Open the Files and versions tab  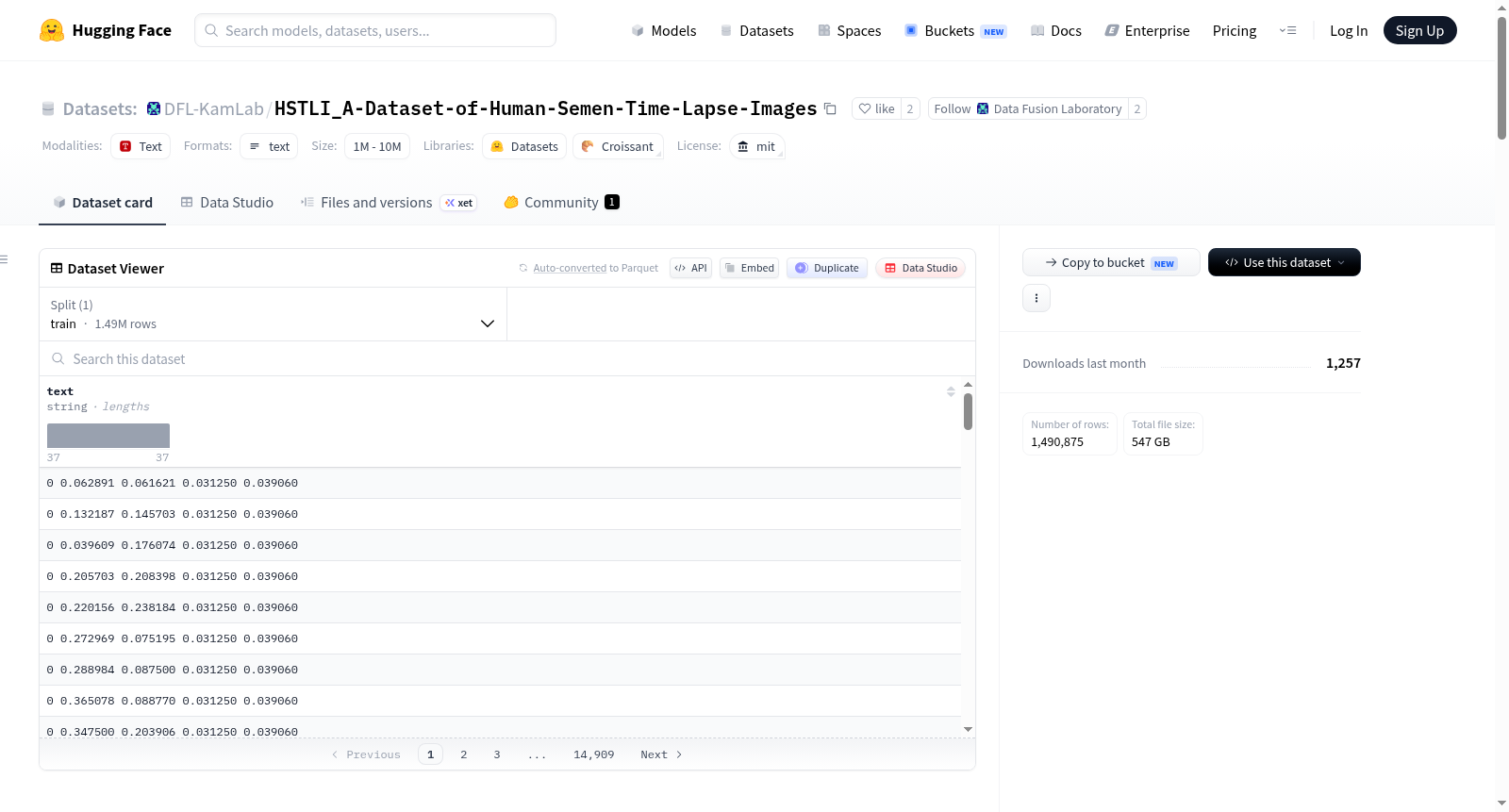coord(389,203)
